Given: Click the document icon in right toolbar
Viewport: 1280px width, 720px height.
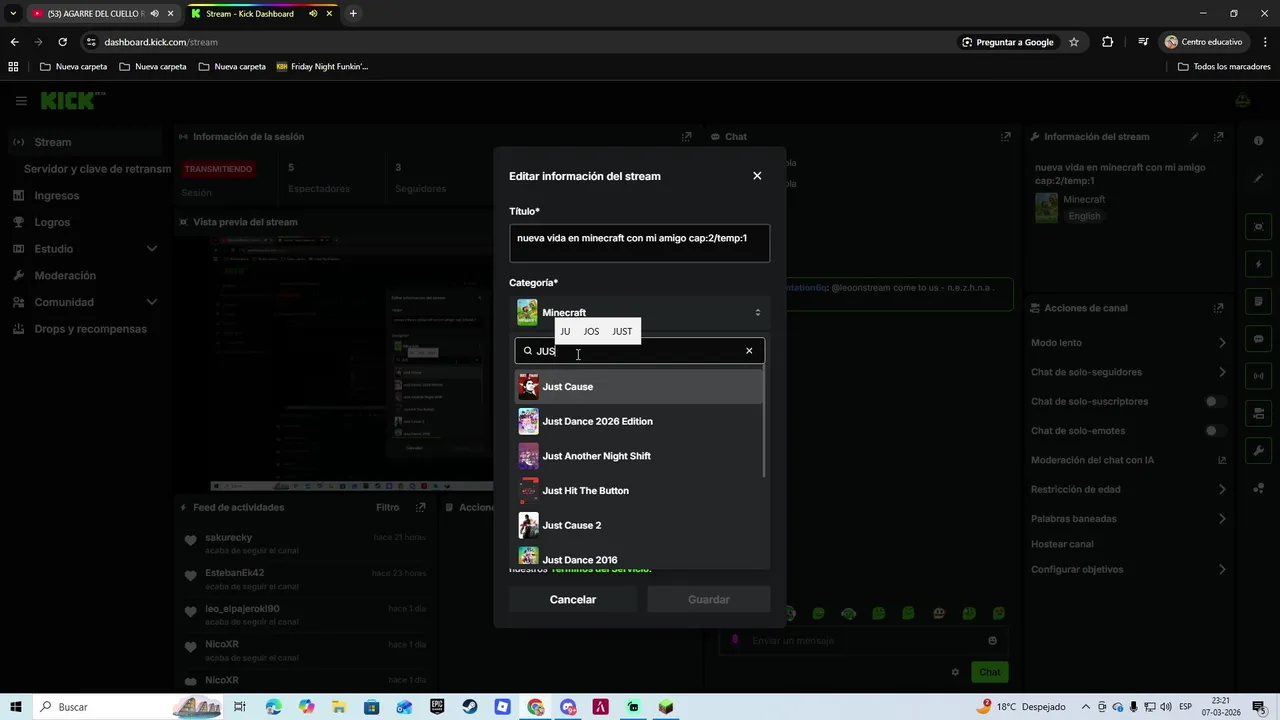Looking at the screenshot, I should pos(1259,301).
